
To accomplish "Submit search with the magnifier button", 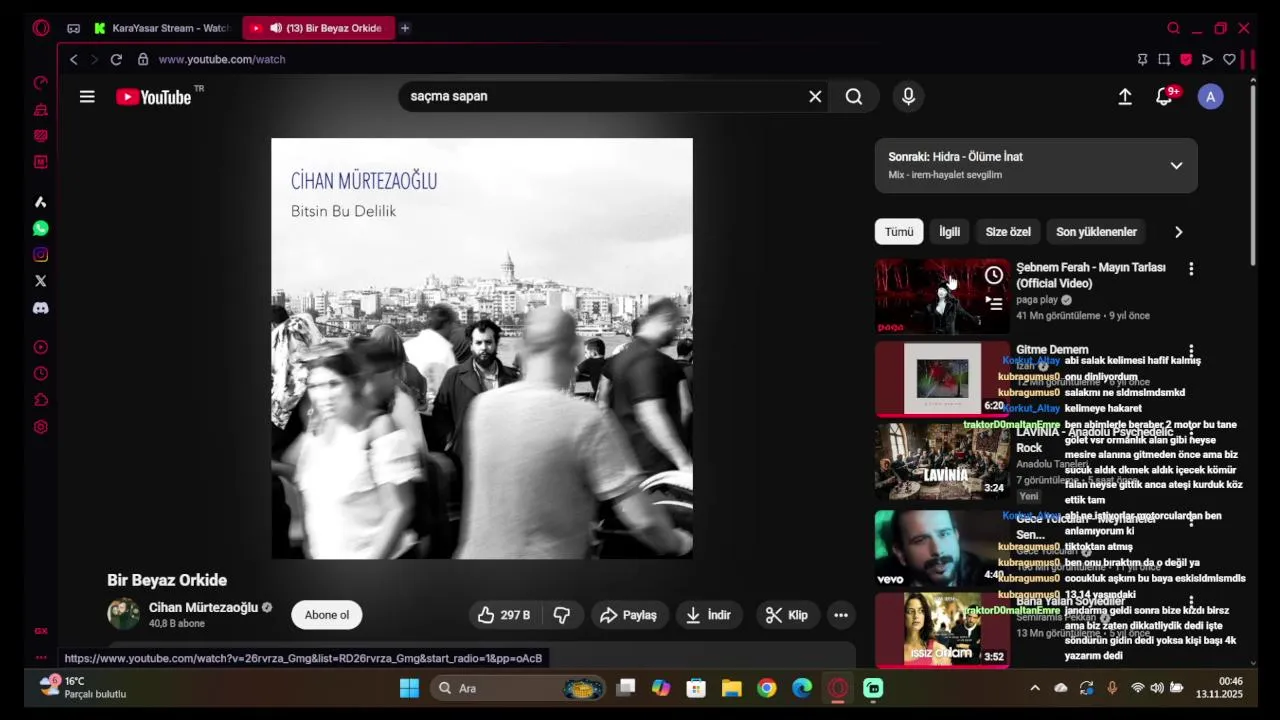I will pos(854,97).
